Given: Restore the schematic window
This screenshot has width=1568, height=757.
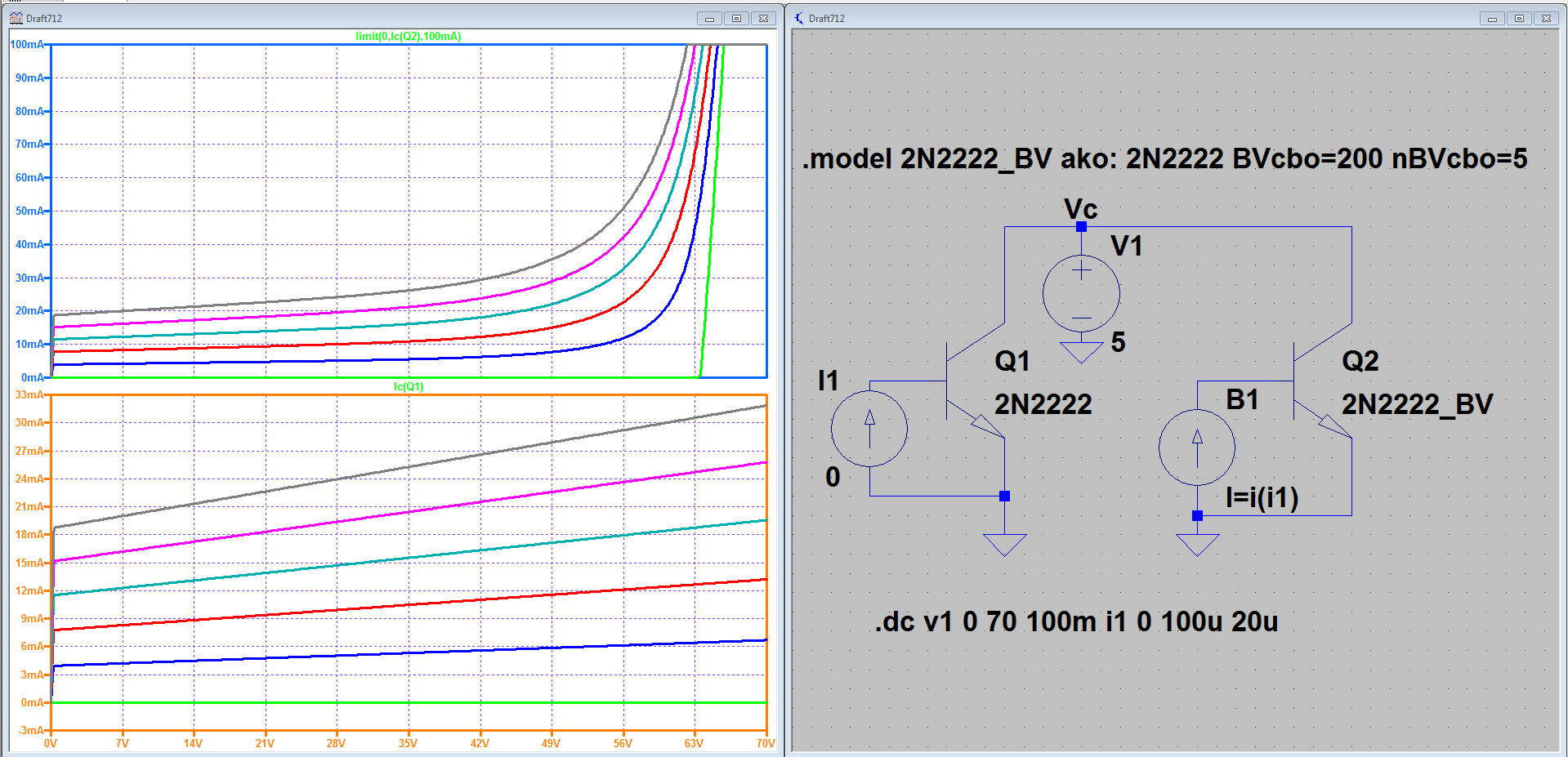Looking at the screenshot, I should point(1519,18).
